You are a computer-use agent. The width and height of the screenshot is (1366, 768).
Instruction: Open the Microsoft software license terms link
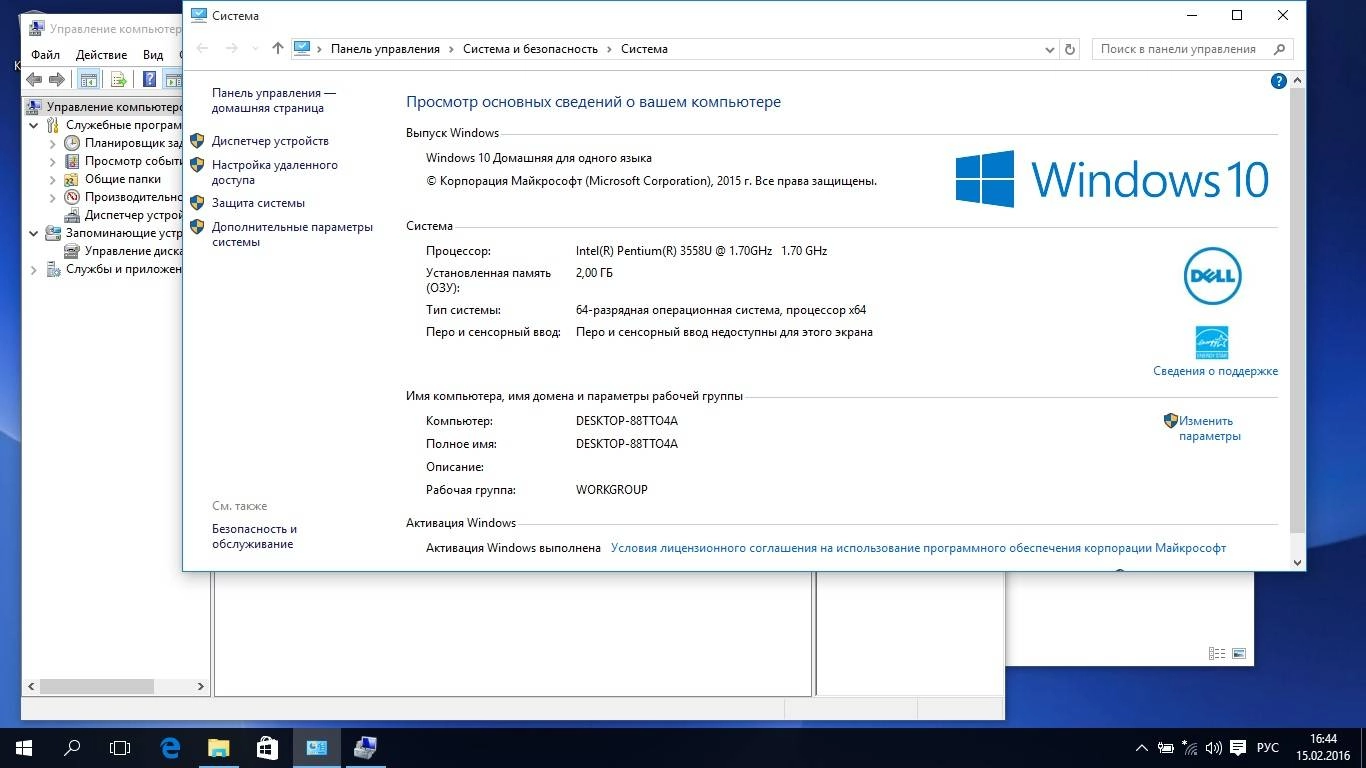tap(918, 548)
